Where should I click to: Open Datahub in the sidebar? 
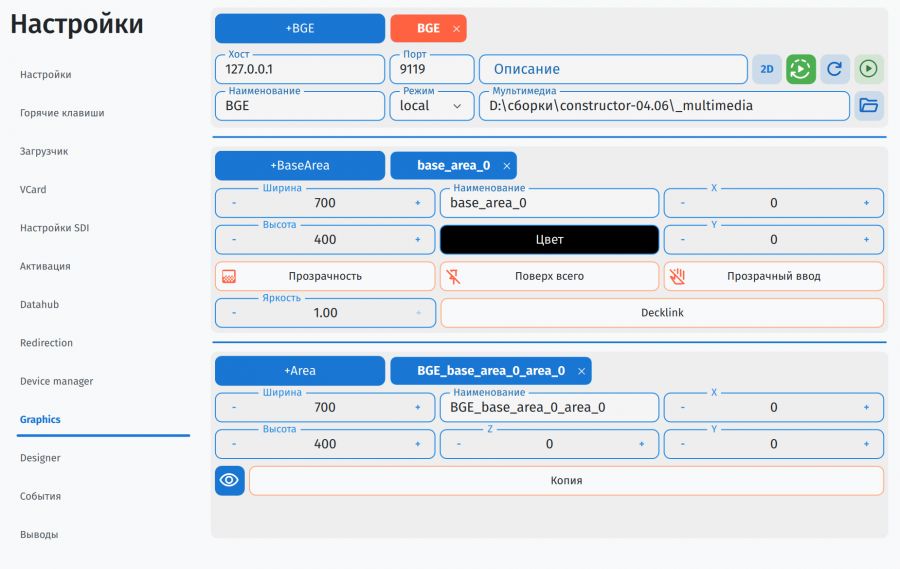pyautogui.click(x=40, y=304)
